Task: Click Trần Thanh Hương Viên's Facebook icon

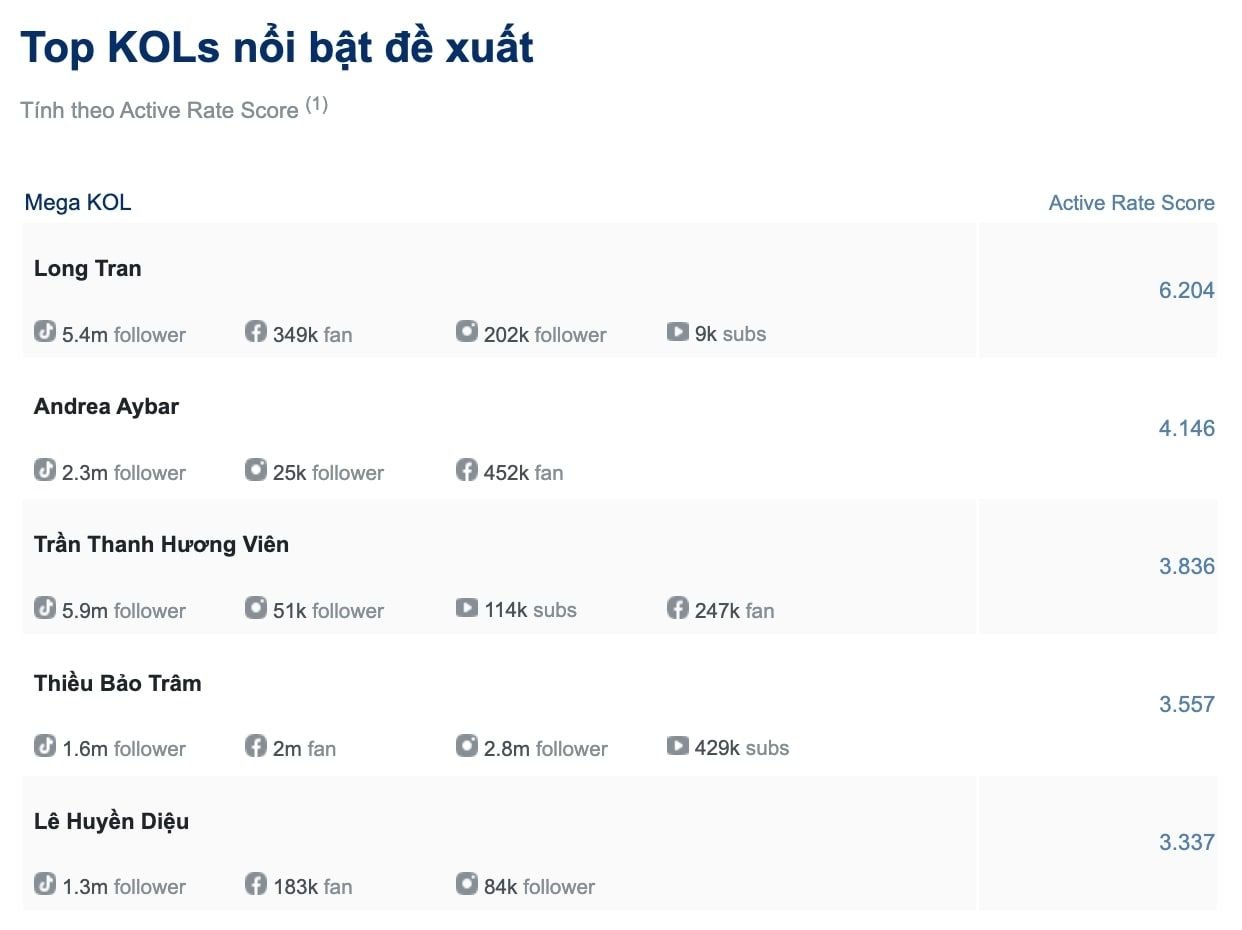Action: click(x=678, y=607)
